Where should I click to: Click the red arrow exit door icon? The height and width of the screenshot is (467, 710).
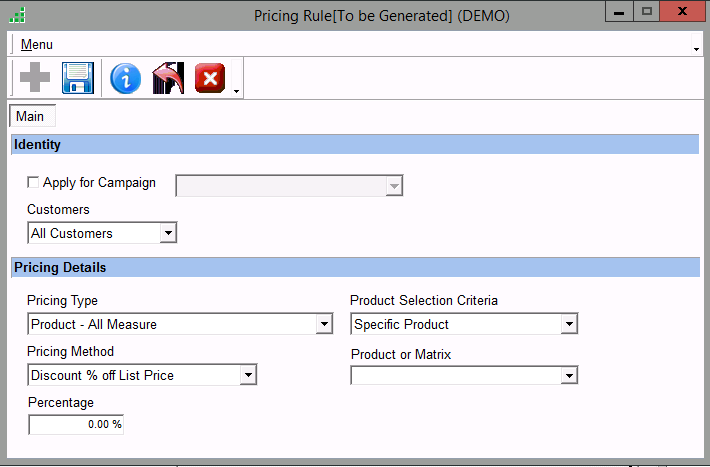[168, 78]
